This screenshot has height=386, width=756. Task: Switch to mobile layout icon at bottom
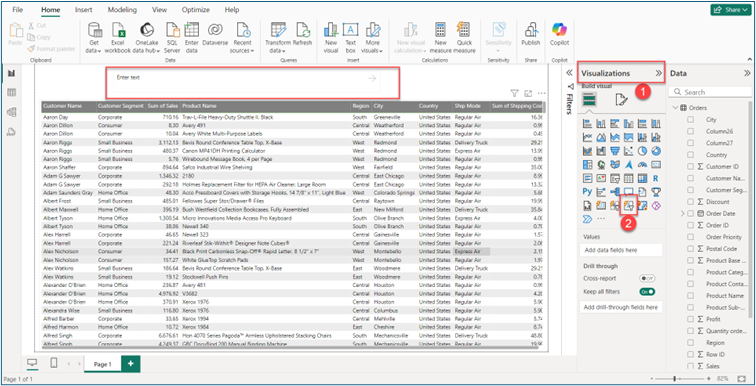(54, 363)
